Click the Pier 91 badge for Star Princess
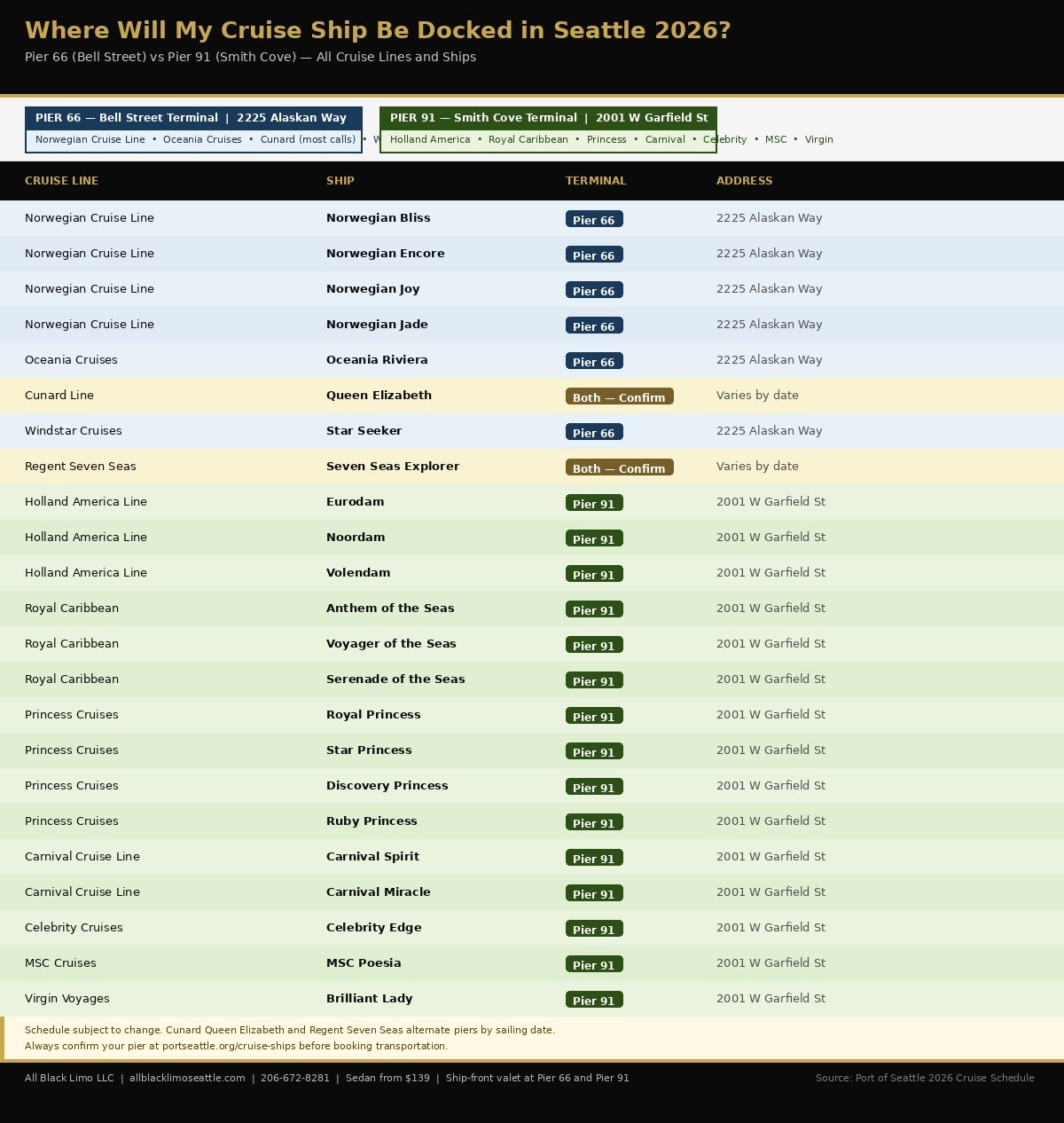1064x1123 pixels. tap(594, 751)
